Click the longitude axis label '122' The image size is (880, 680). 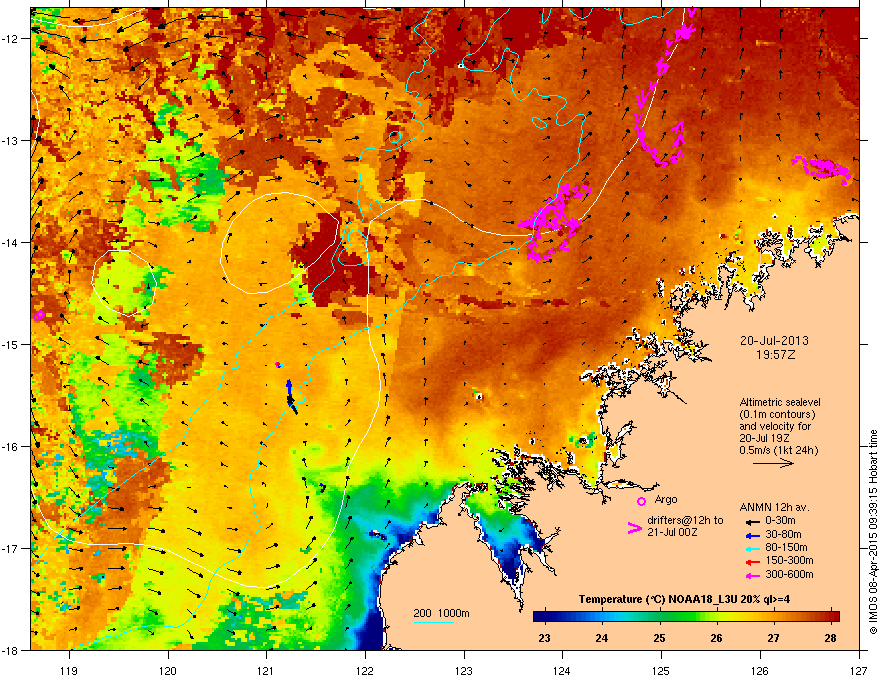(x=365, y=671)
